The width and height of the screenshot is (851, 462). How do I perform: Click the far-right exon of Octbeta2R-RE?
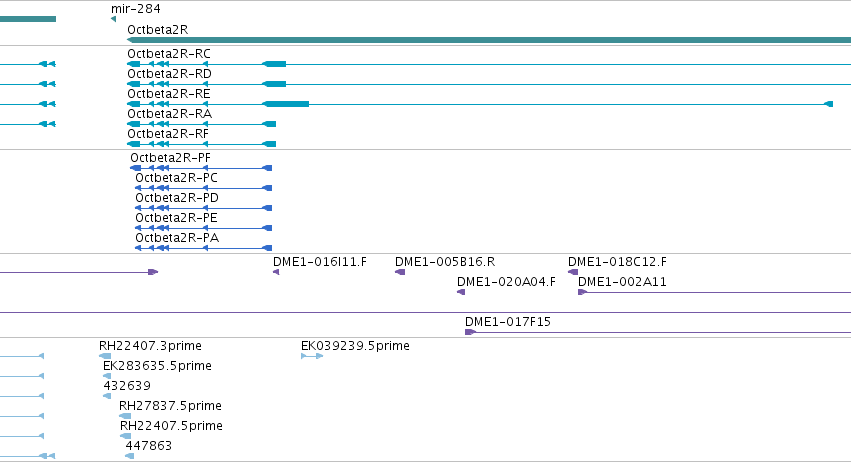point(828,104)
